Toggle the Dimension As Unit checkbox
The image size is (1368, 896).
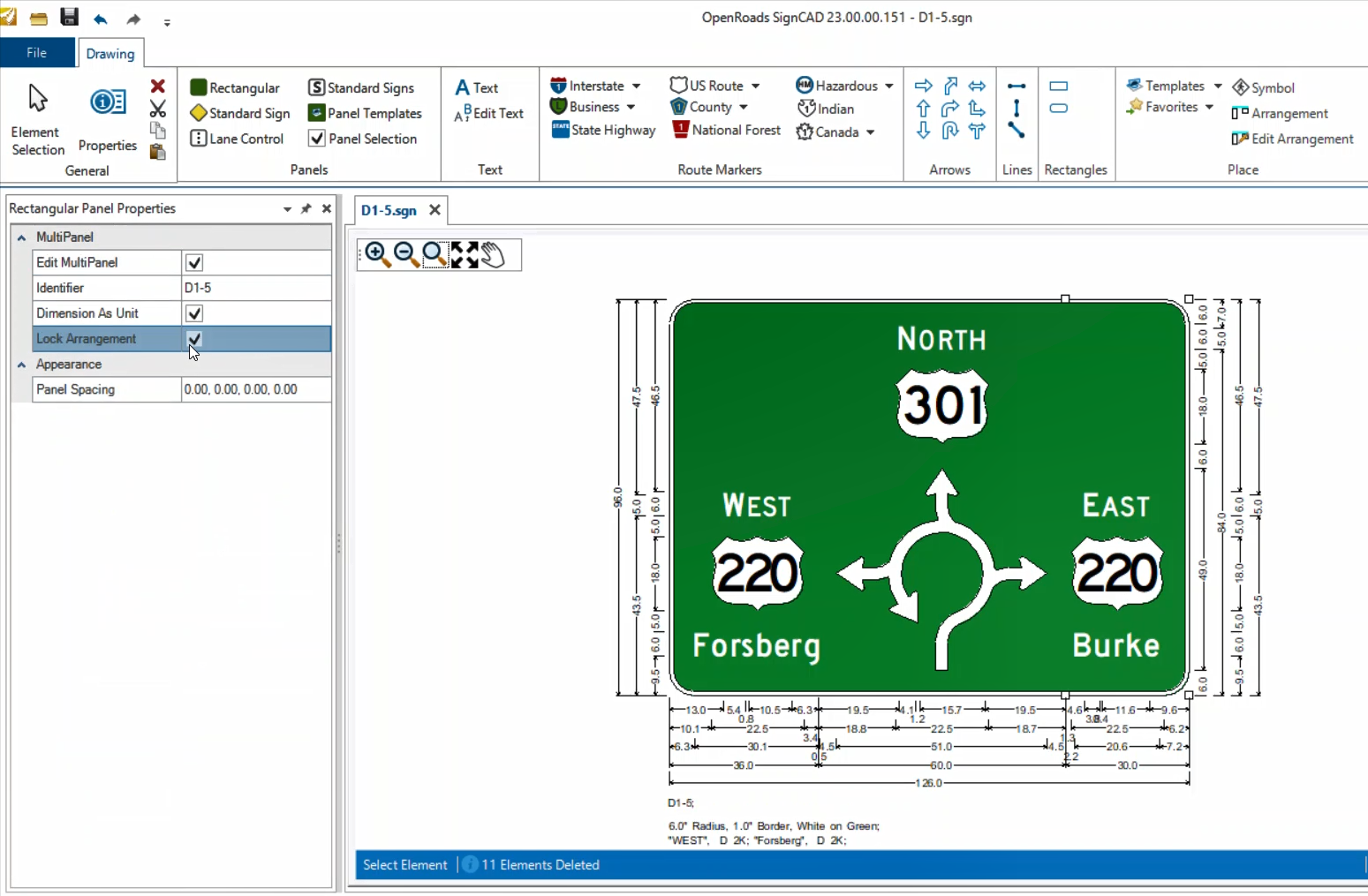click(193, 312)
